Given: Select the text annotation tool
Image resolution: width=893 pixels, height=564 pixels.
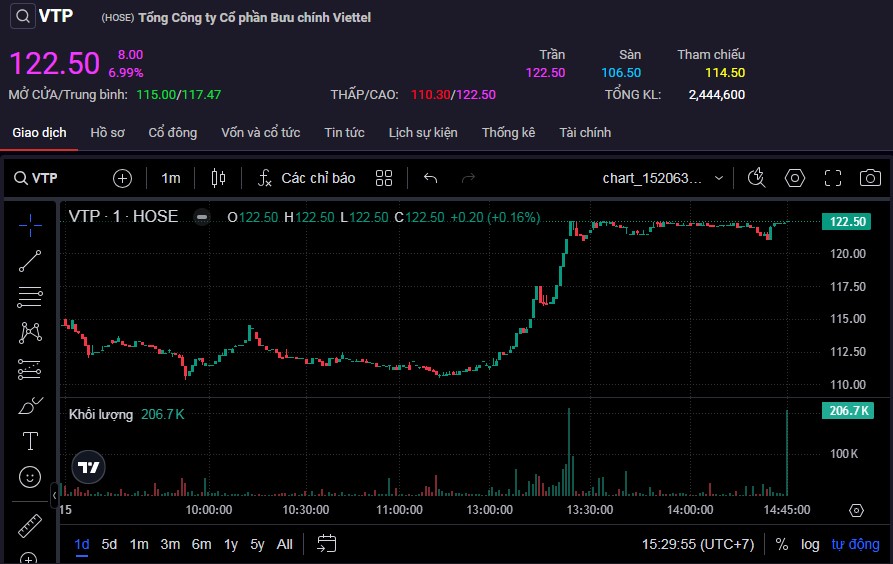Looking at the screenshot, I should (x=30, y=441).
